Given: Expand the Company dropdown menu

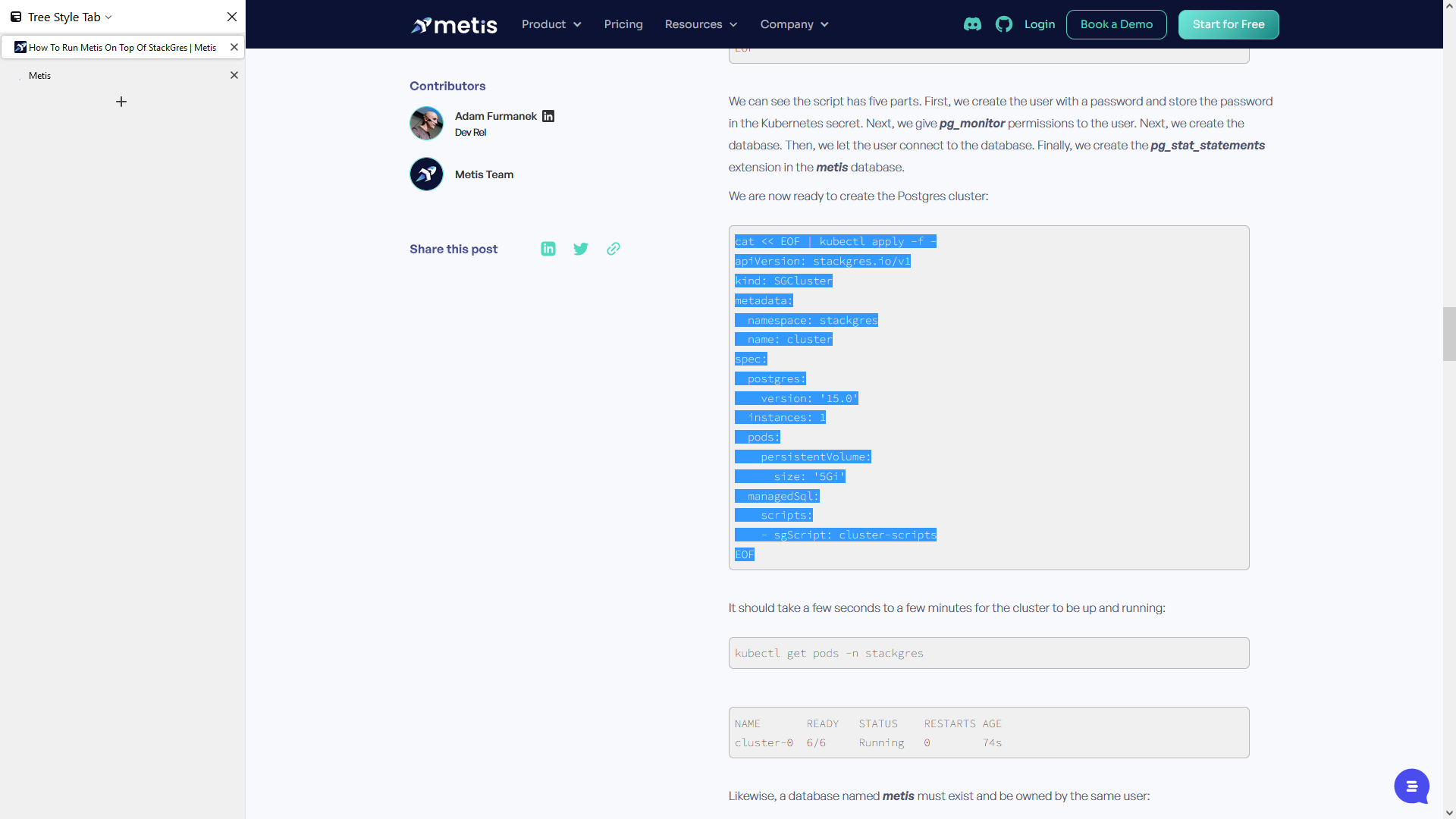Looking at the screenshot, I should 794,24.
